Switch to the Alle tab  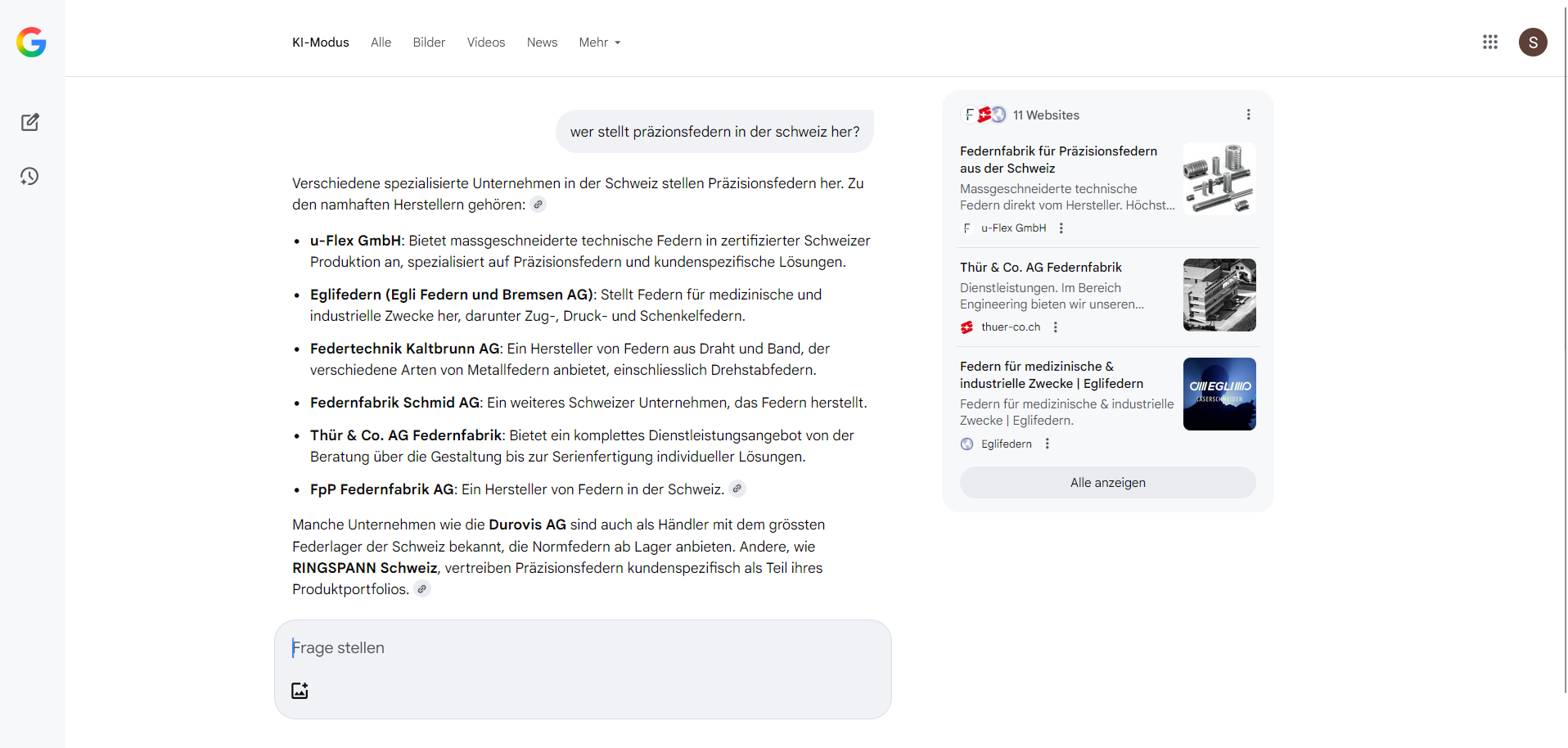[x=381, y=43]
